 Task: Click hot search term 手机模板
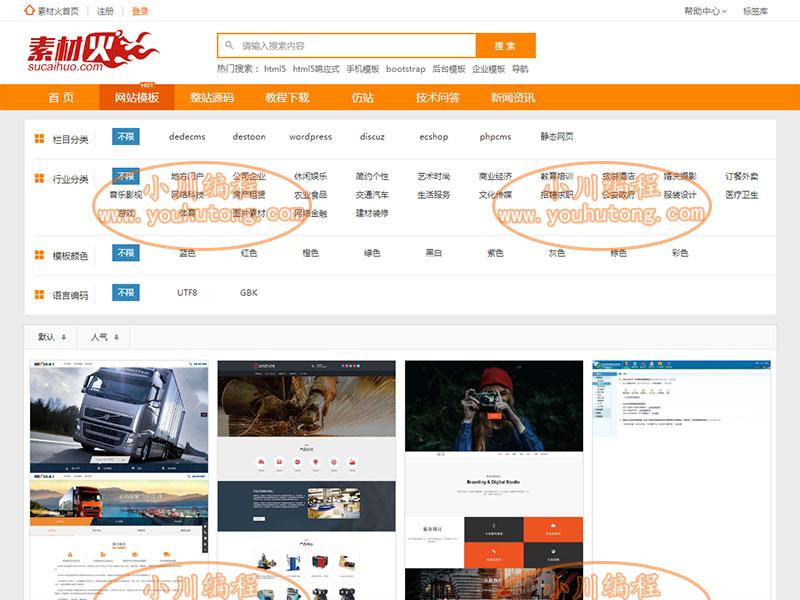pyautogui.click(x=362, y=69)
